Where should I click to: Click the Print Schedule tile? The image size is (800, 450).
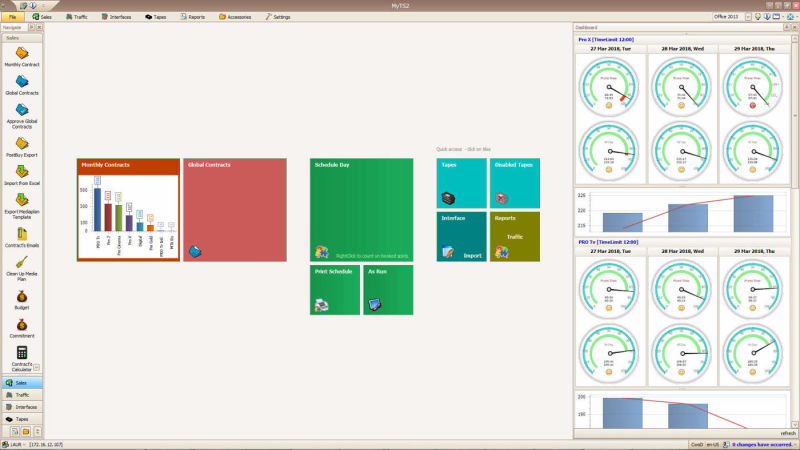click(334, 290)
